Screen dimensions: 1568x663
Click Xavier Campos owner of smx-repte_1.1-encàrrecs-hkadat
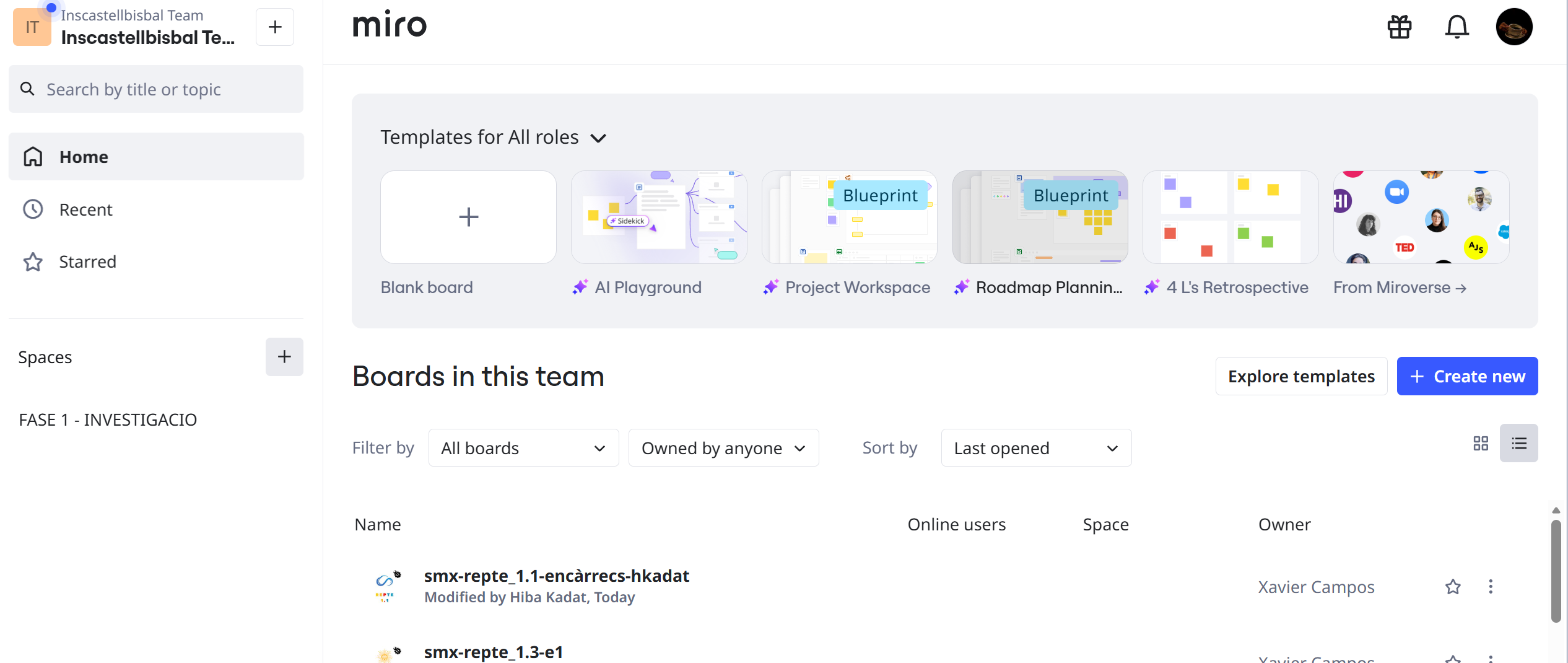point(1316,587)
